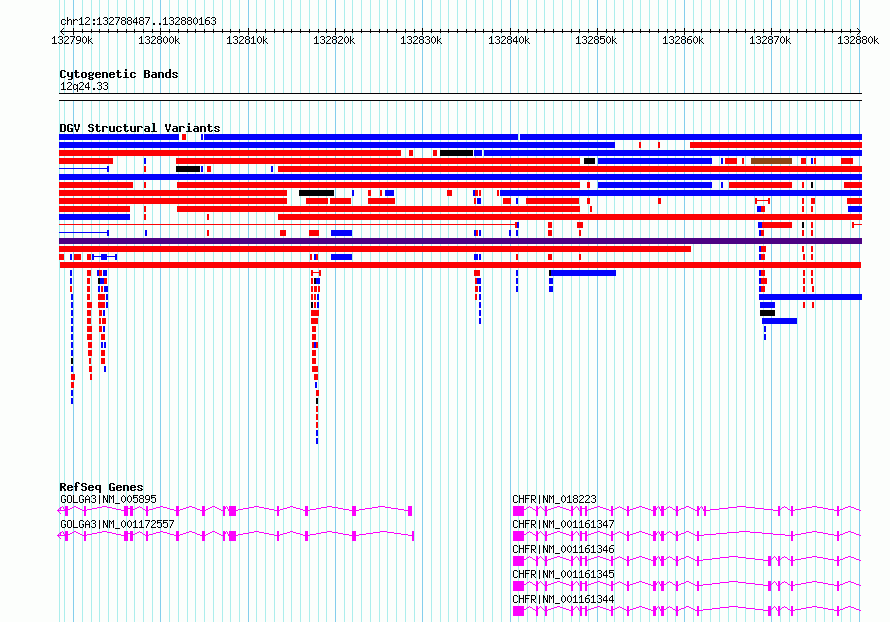Viewport: 890px width, 622px height.
Task: Click the 132790k ruler label
Action: pyautogui.click(x=72, y=40)
